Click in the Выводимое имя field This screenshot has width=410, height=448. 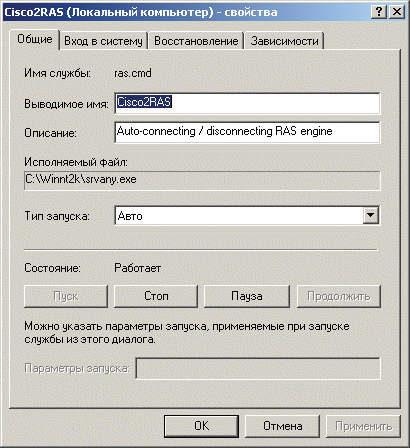click(x=247, y=103)
